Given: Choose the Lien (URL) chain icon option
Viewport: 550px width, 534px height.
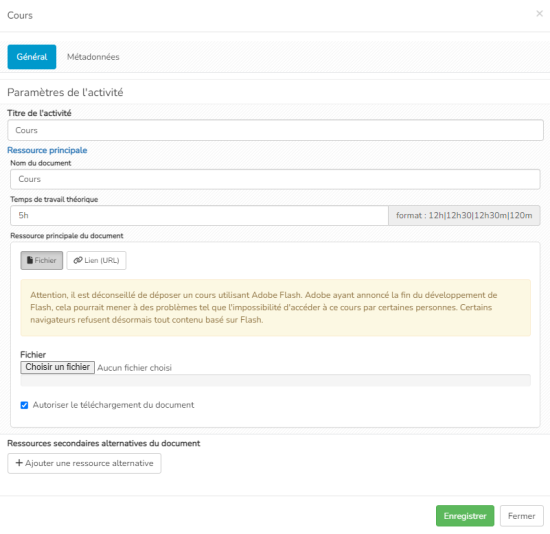Looking at the screenshot, I should 96,260.
